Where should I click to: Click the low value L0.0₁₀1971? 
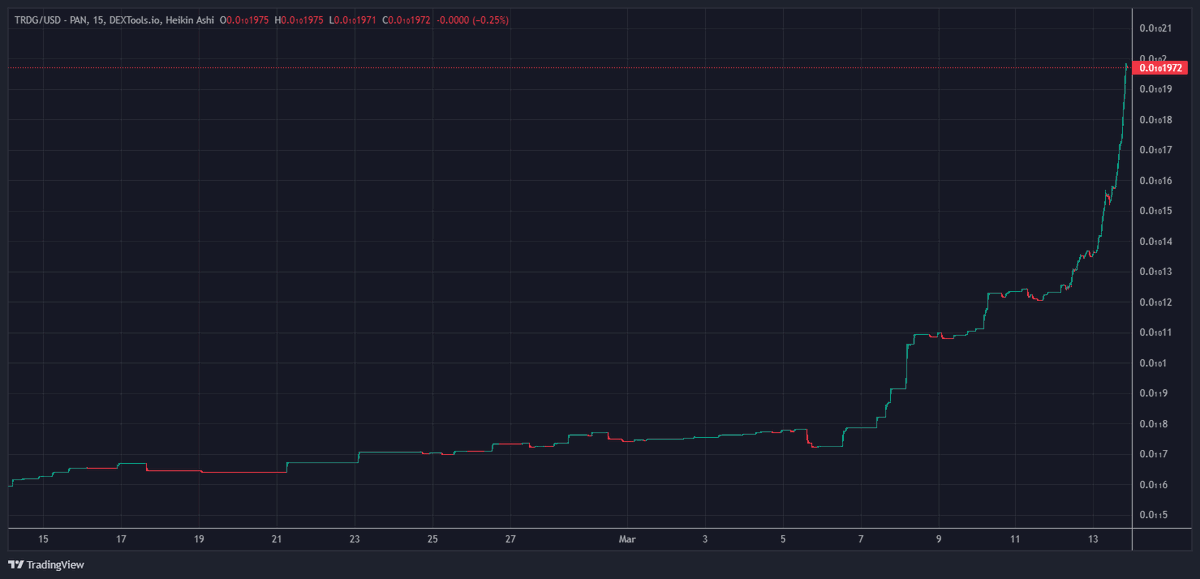(352, 20)
